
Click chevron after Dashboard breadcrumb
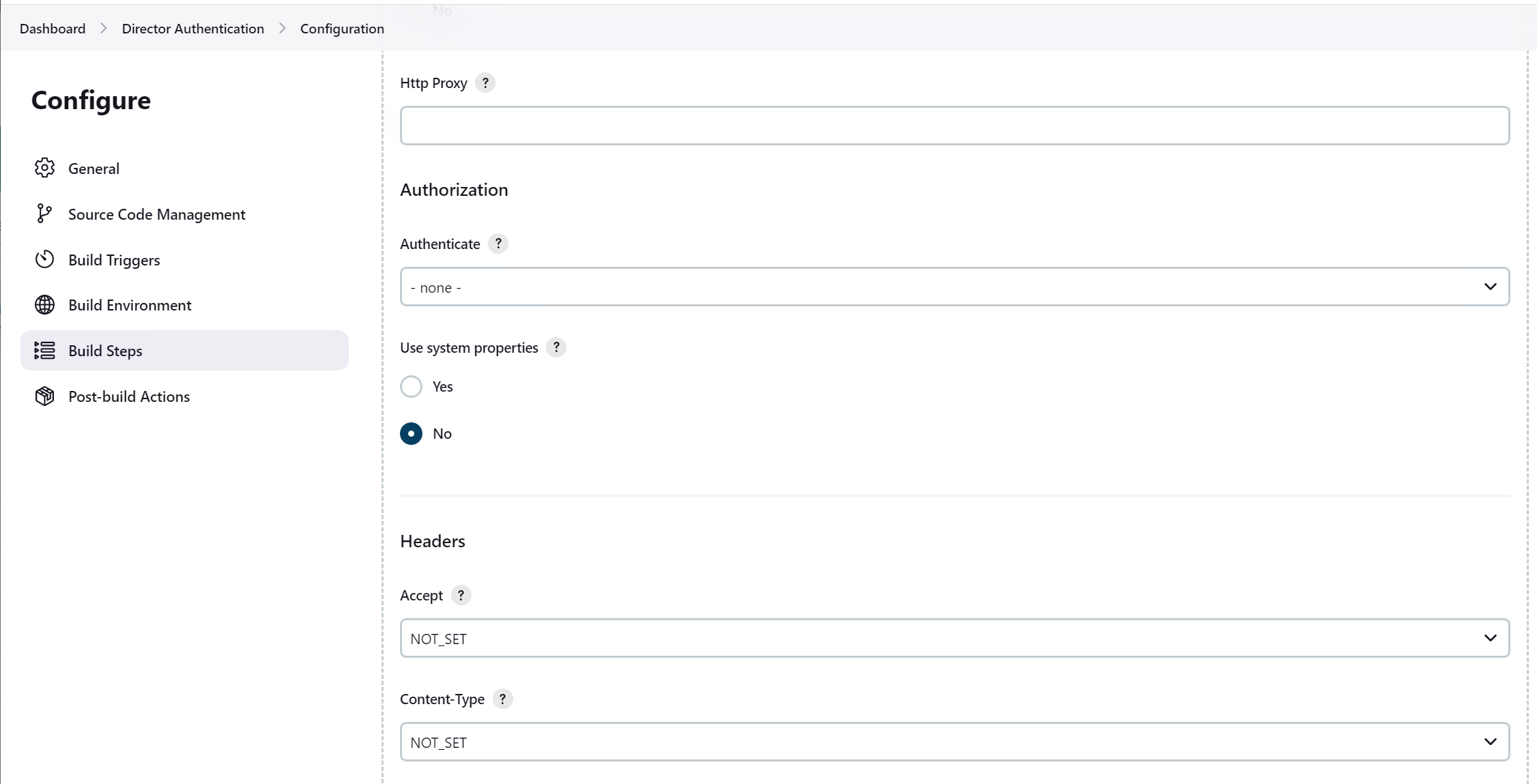pos(104,29)
